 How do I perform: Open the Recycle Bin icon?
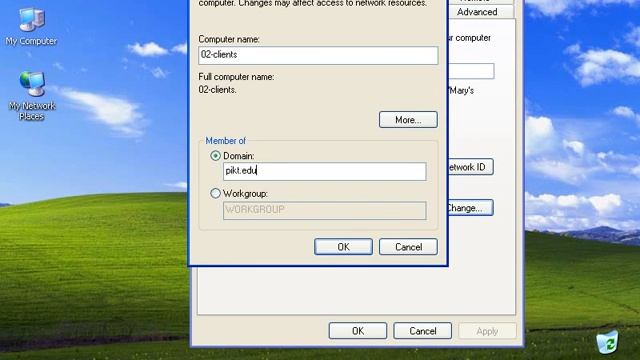(x=607, y=342)
